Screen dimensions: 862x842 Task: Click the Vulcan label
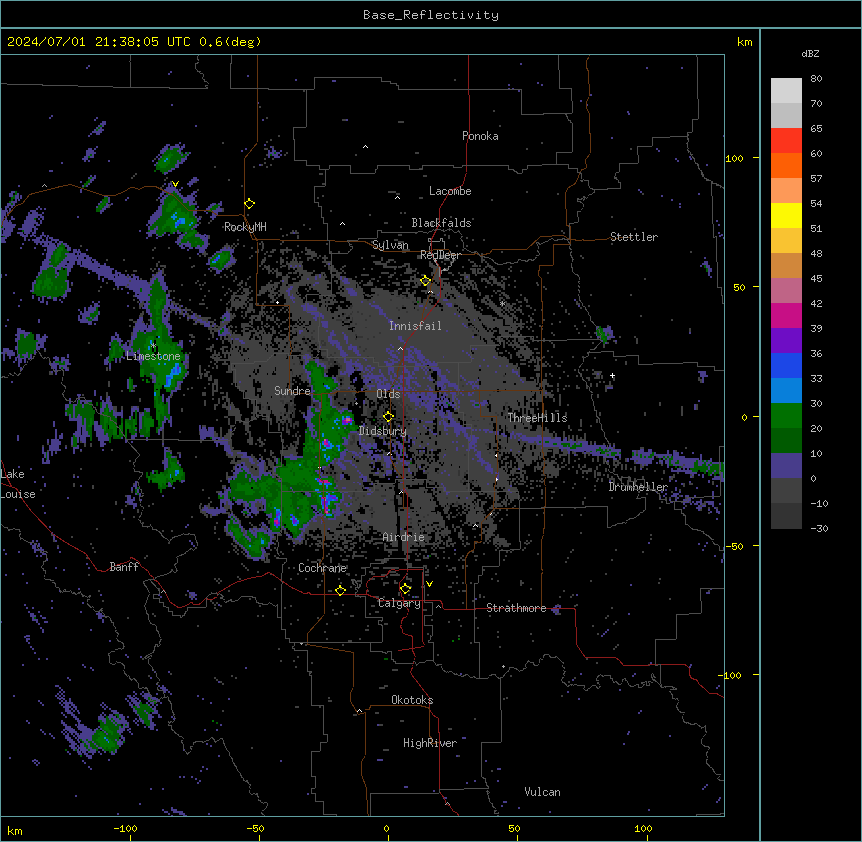(543, 792)
